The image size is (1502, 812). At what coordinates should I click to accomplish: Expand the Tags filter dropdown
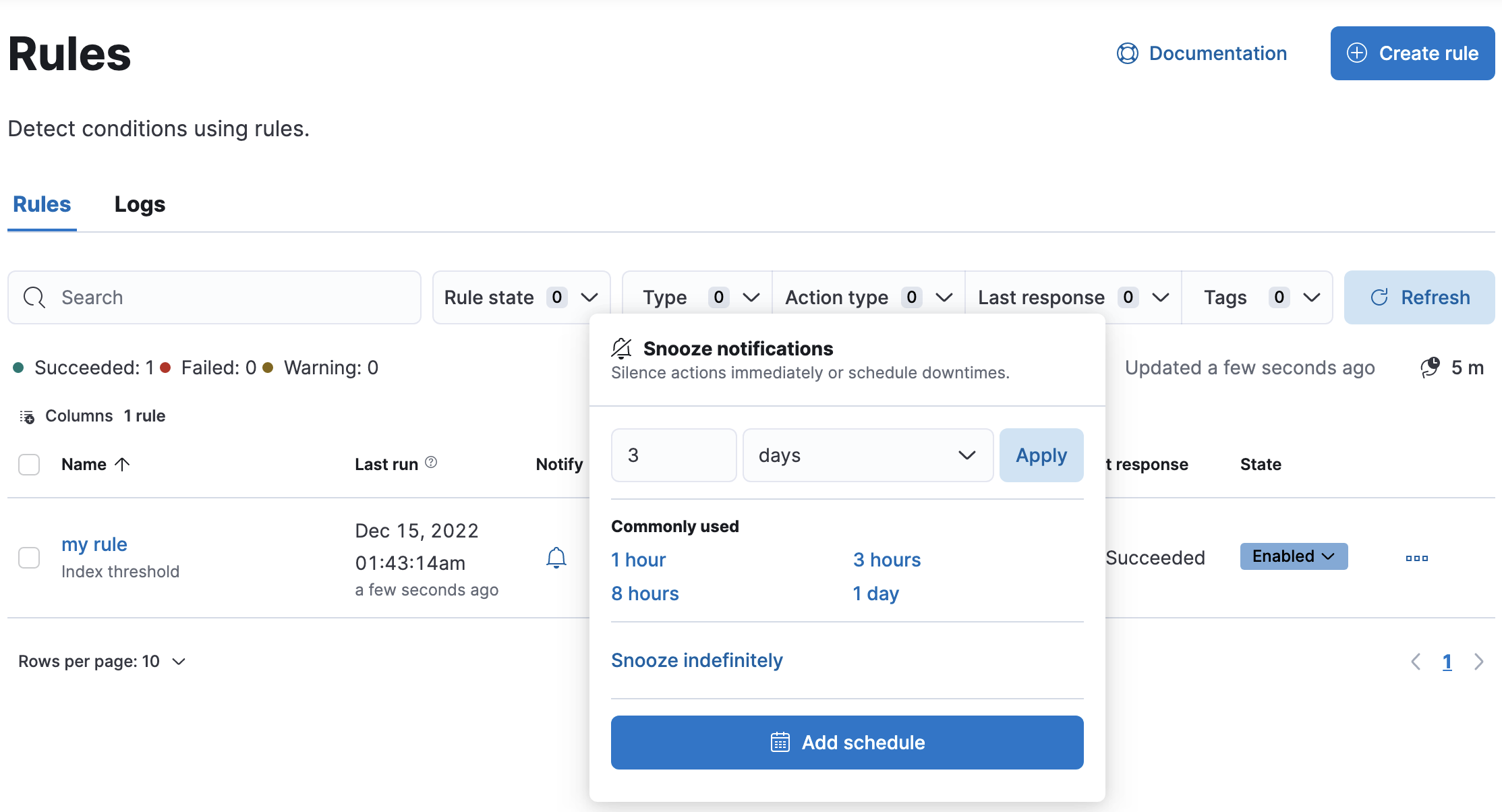[1258, 297]
